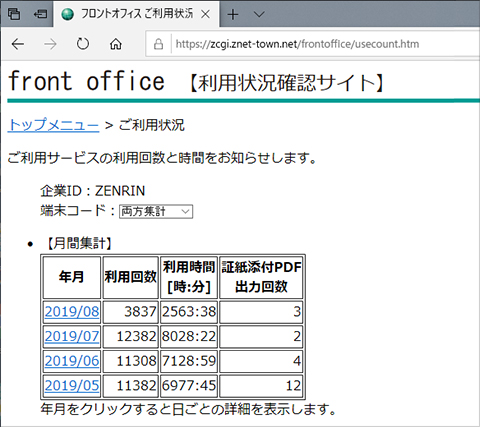Open the 2019/08 monthly details link
Screen dimensions: 480x427
[72, 312]
